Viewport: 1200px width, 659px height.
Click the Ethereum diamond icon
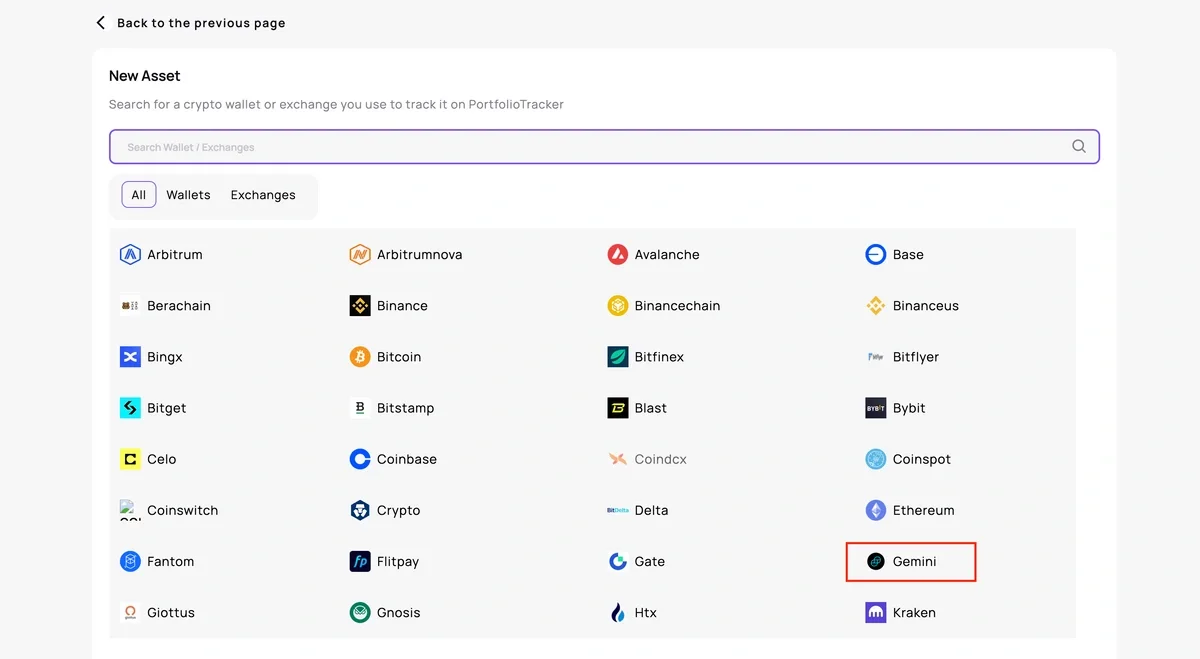click(876, 510)
